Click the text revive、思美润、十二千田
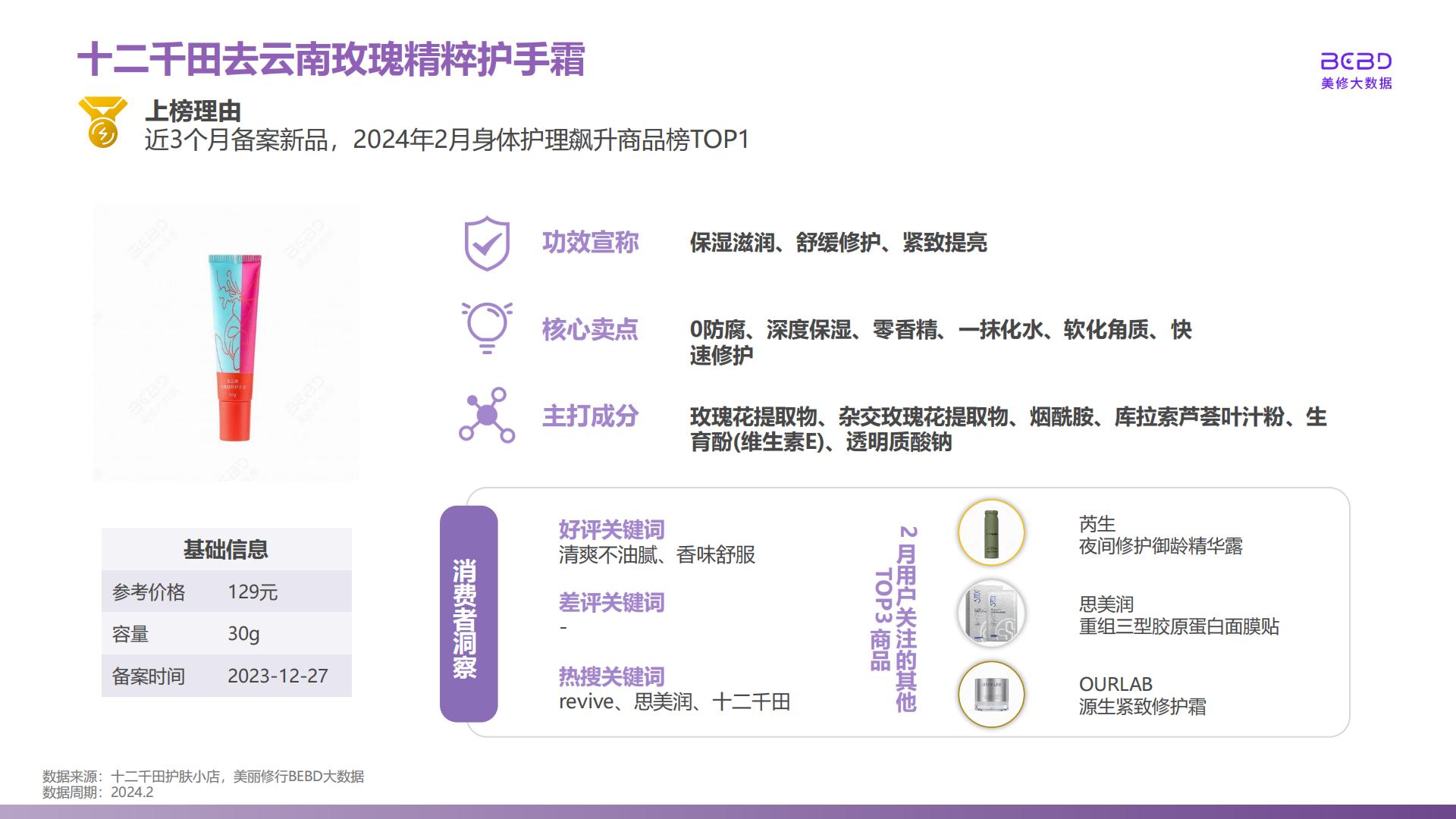 pyautogui.click(x=674, y=702)
